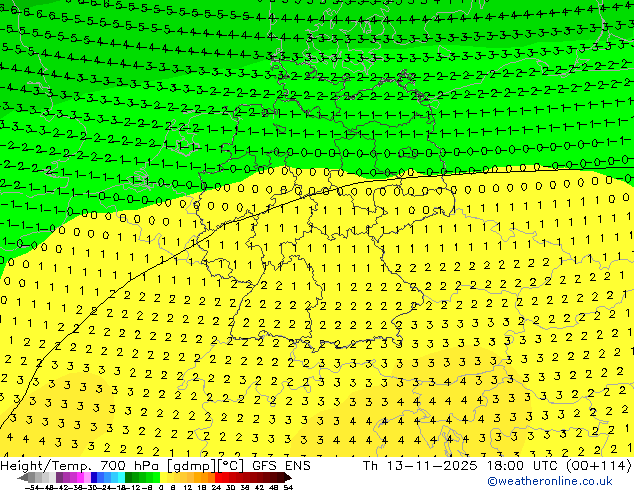Viewport: 634px width, 490px height.
Task: Click the cyan swatch in the legend
Action: [x=121, y=478]
